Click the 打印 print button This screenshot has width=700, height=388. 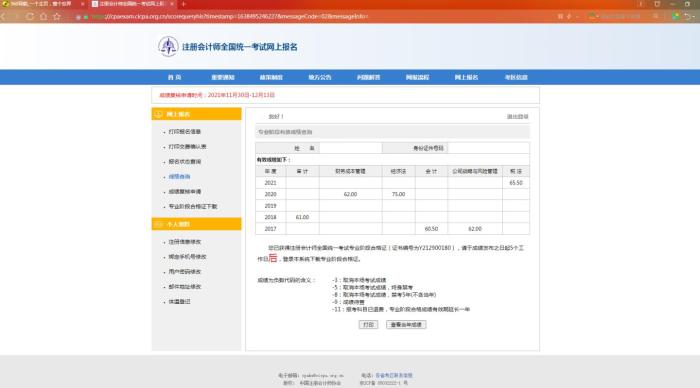(x=368, y=325)
